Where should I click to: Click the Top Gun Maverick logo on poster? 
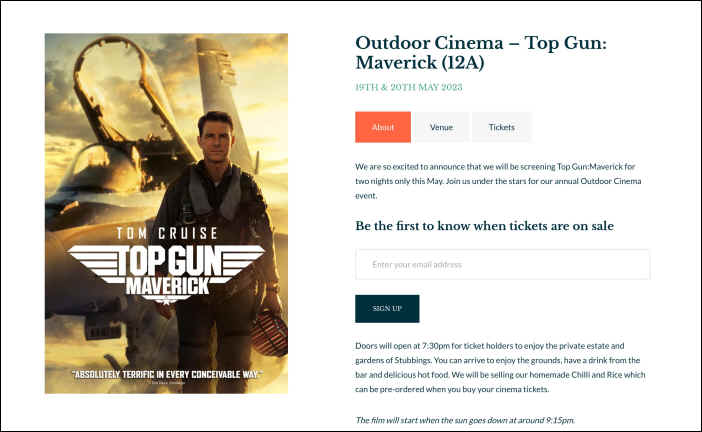166,273
